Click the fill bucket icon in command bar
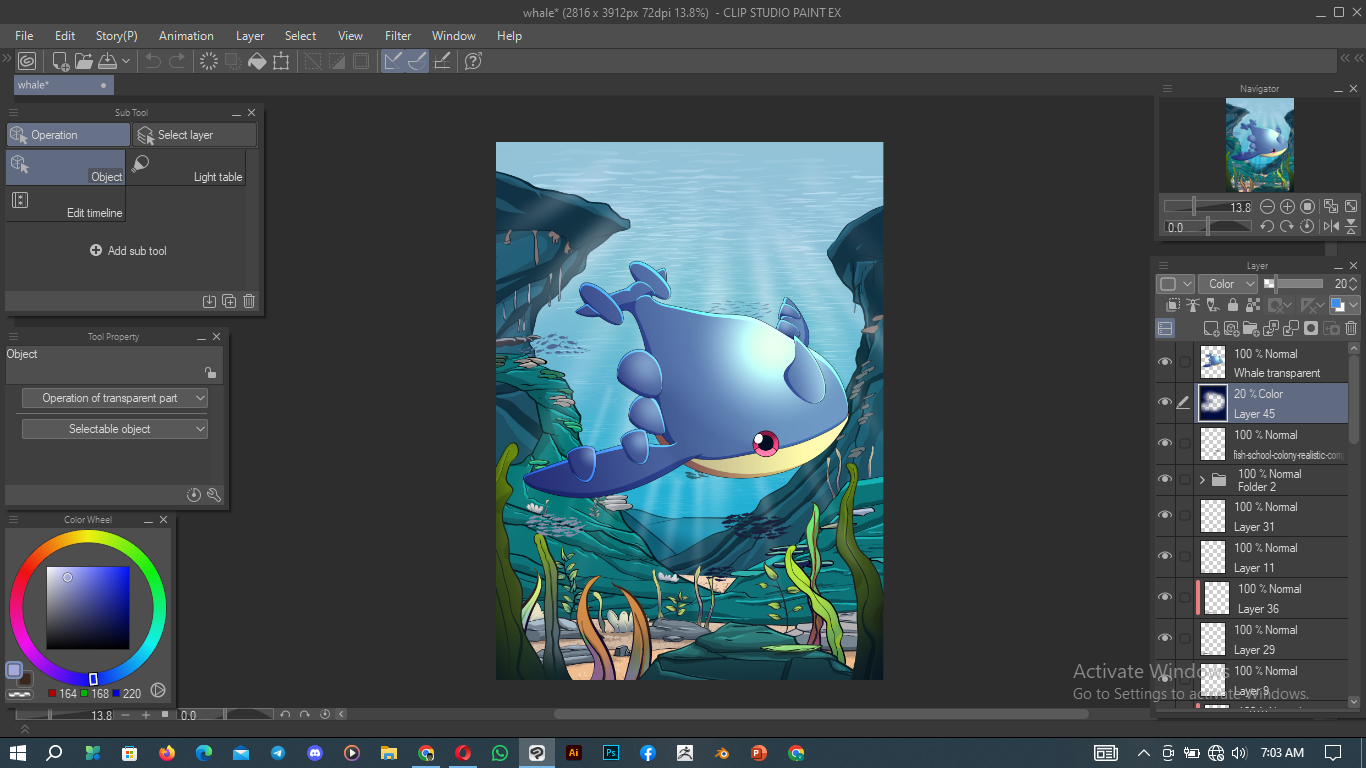The width and height of the screenshot is (1366, 768). tap(257, 61)
